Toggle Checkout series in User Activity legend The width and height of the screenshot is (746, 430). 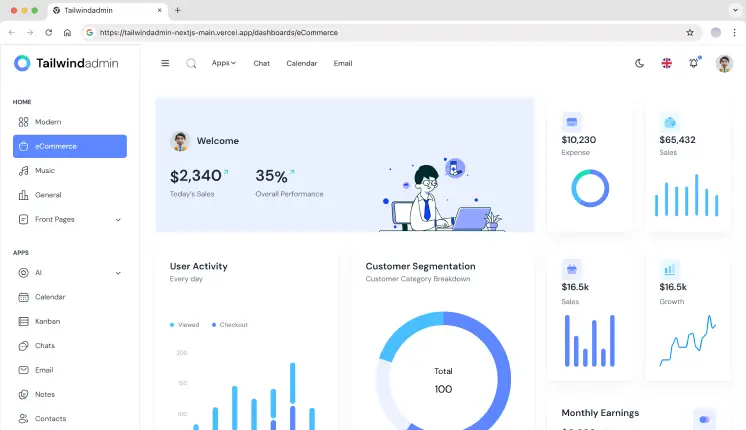point(230,325)
